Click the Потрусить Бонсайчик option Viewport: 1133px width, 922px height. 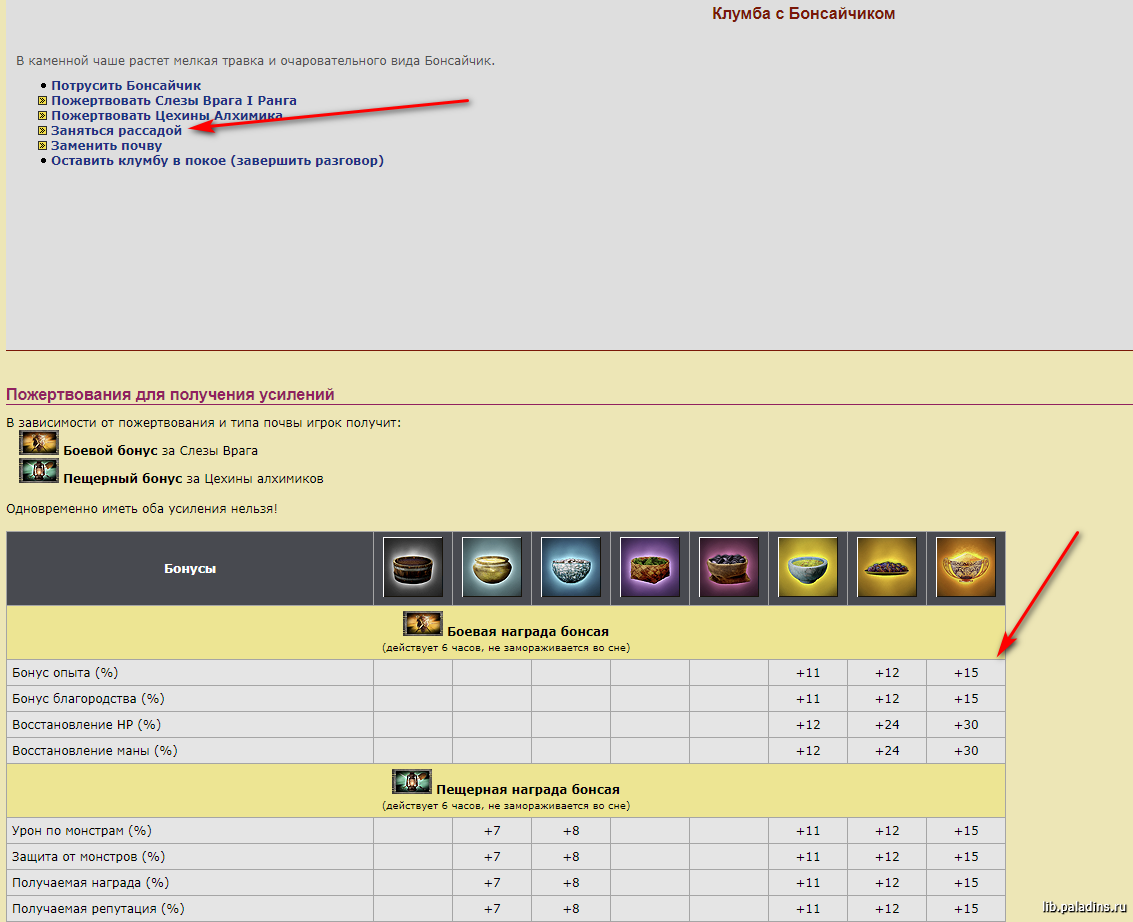tap(126, 86)
